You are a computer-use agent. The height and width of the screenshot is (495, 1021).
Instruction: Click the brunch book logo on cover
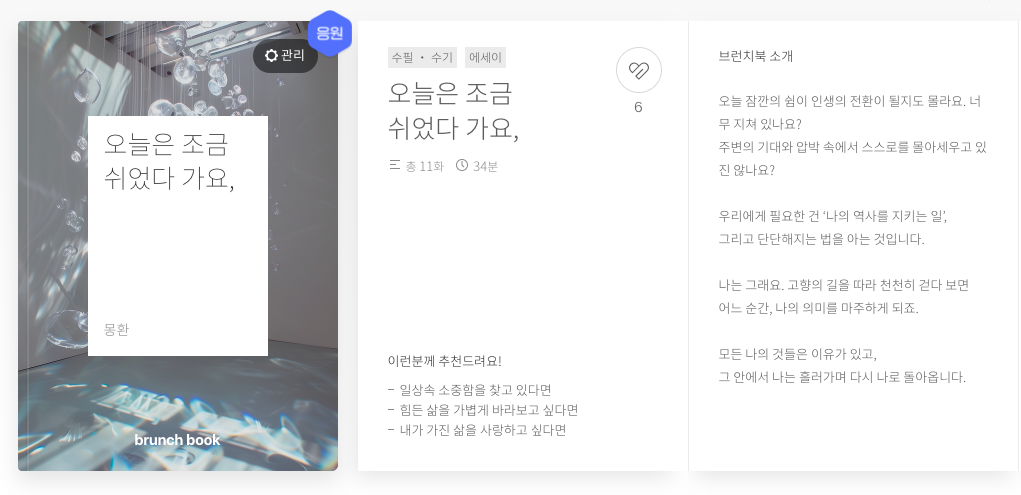click(x=177, y=440)
